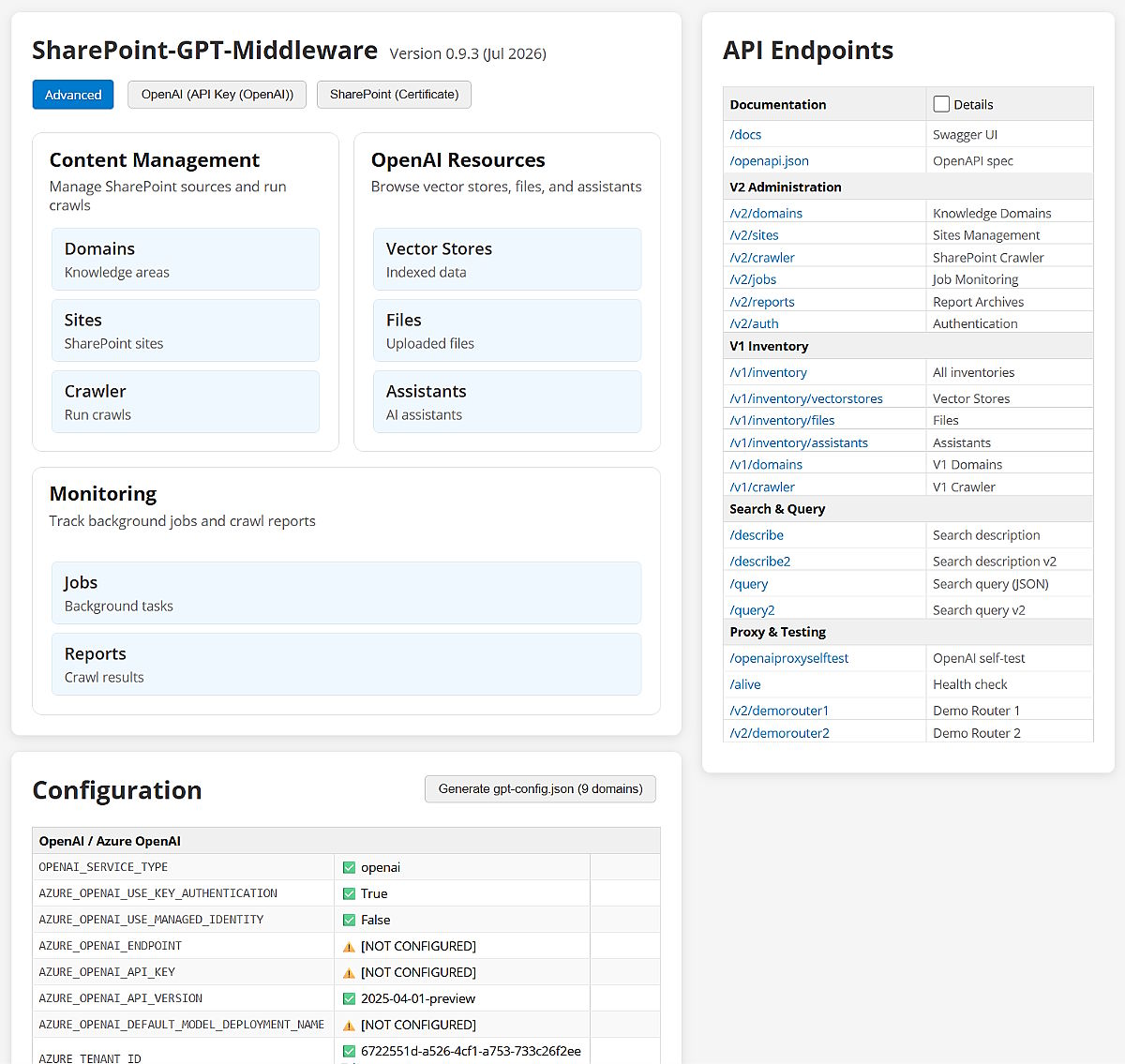Click the green check icon next to False
Viewport: 1125px width, 1064px height.
click(349, 920)
